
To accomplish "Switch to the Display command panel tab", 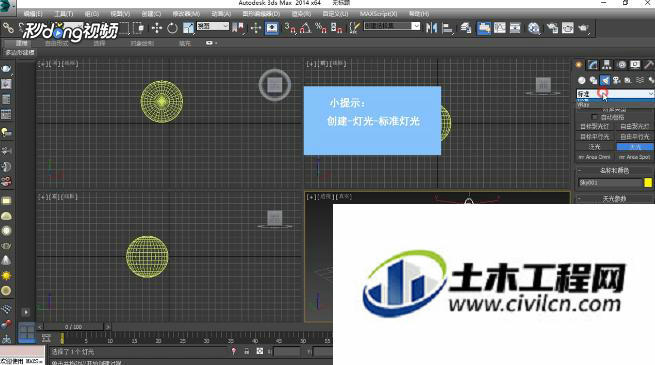I will [x=635, y=65].
